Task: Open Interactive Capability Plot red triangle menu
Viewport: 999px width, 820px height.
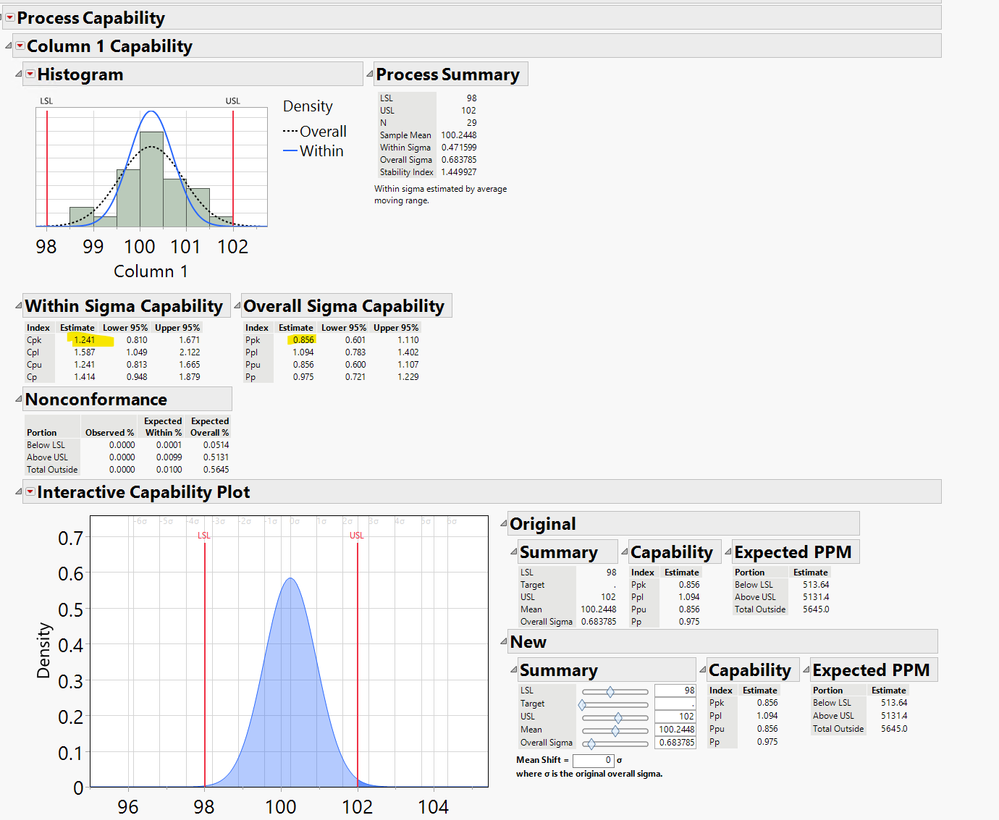Action: tap(30, 491)
